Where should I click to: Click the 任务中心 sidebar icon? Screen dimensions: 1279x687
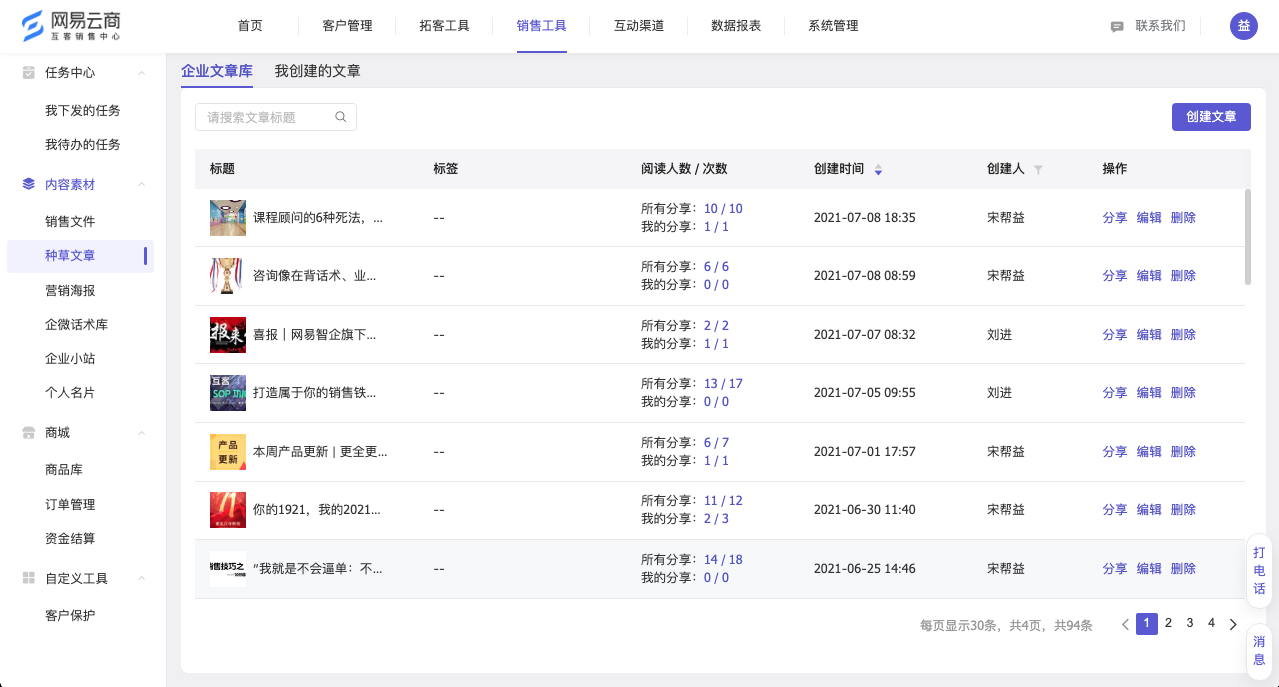pyautogui.click(x=28, y=73)
